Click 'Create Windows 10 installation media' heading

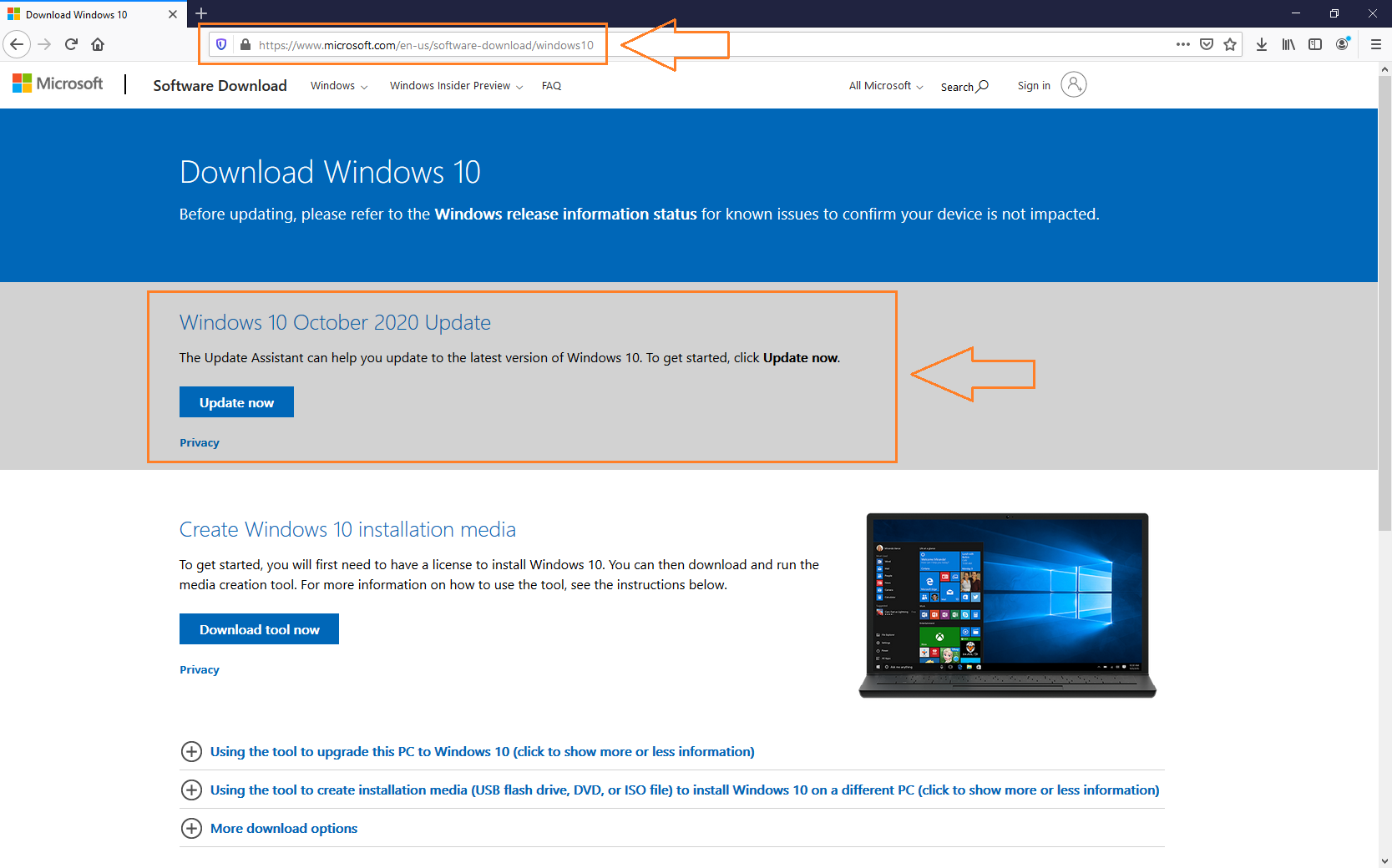click(347, 530)
